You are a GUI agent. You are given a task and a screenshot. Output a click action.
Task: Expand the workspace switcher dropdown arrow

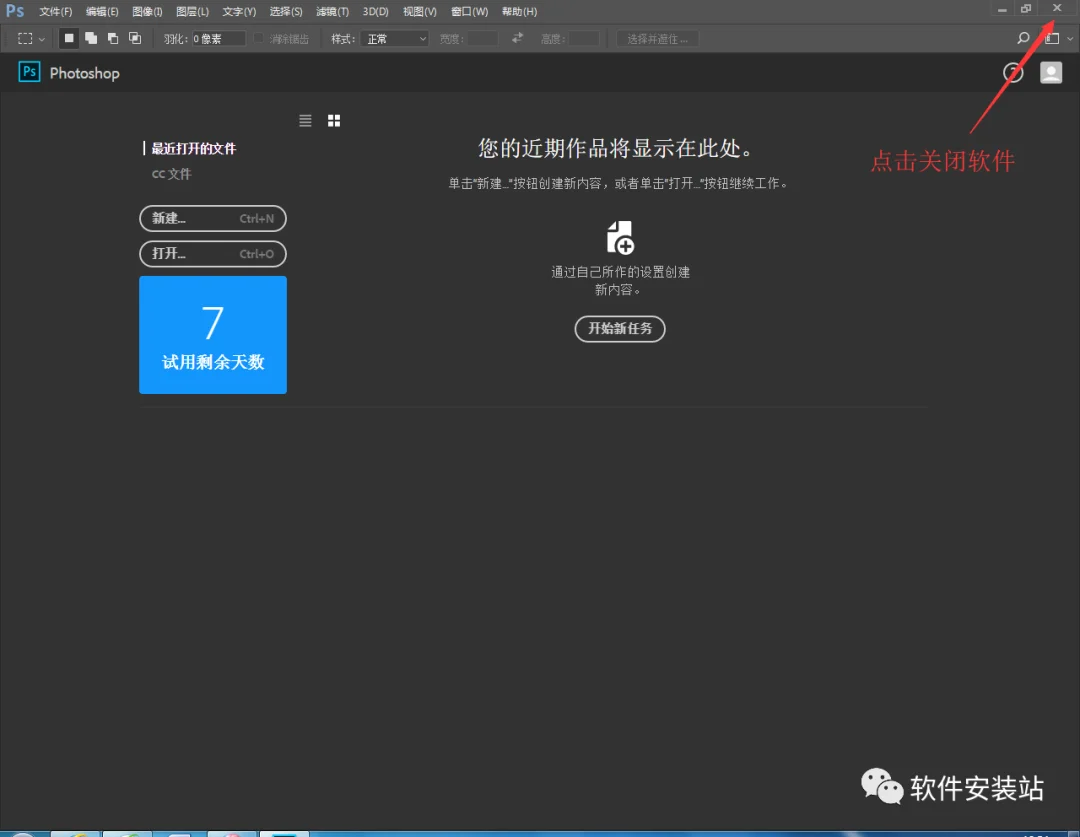pos(1070,39)
